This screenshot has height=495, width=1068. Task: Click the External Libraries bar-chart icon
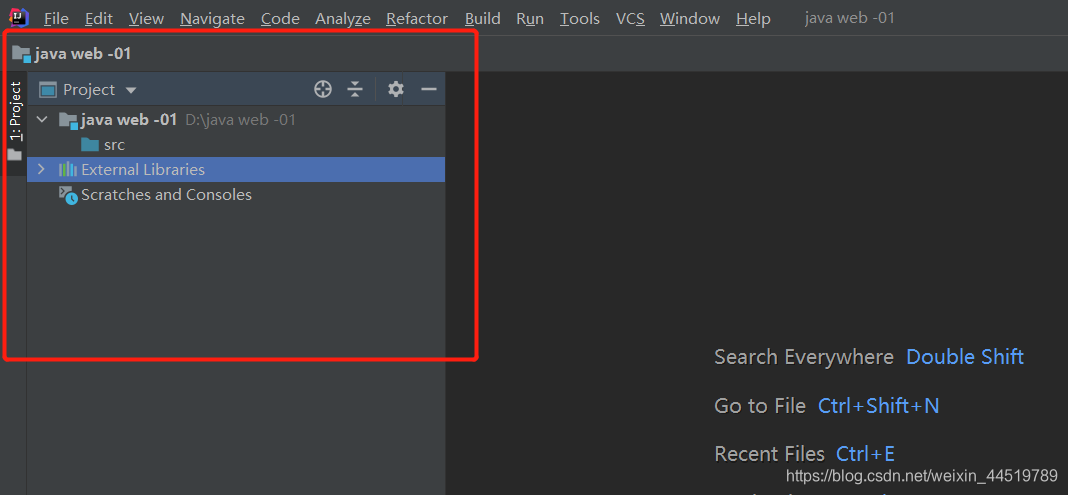click(68, 170)
